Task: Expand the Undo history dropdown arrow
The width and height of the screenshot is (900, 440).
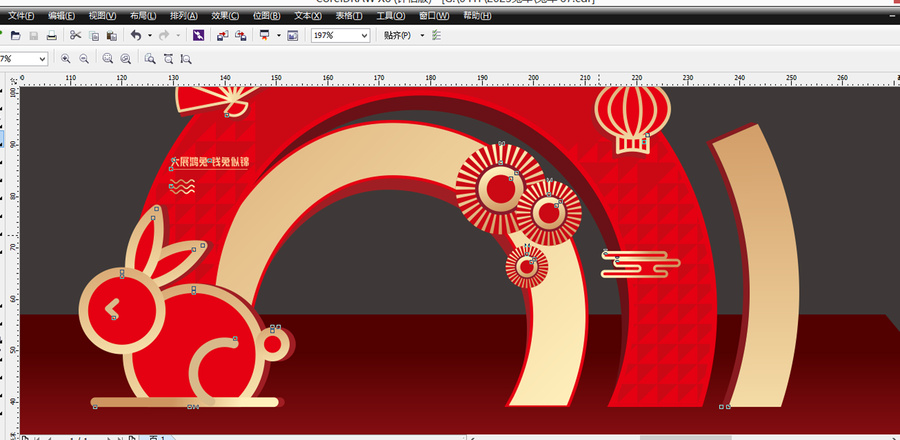Action: pyautogui.click(x=150, y=36)
